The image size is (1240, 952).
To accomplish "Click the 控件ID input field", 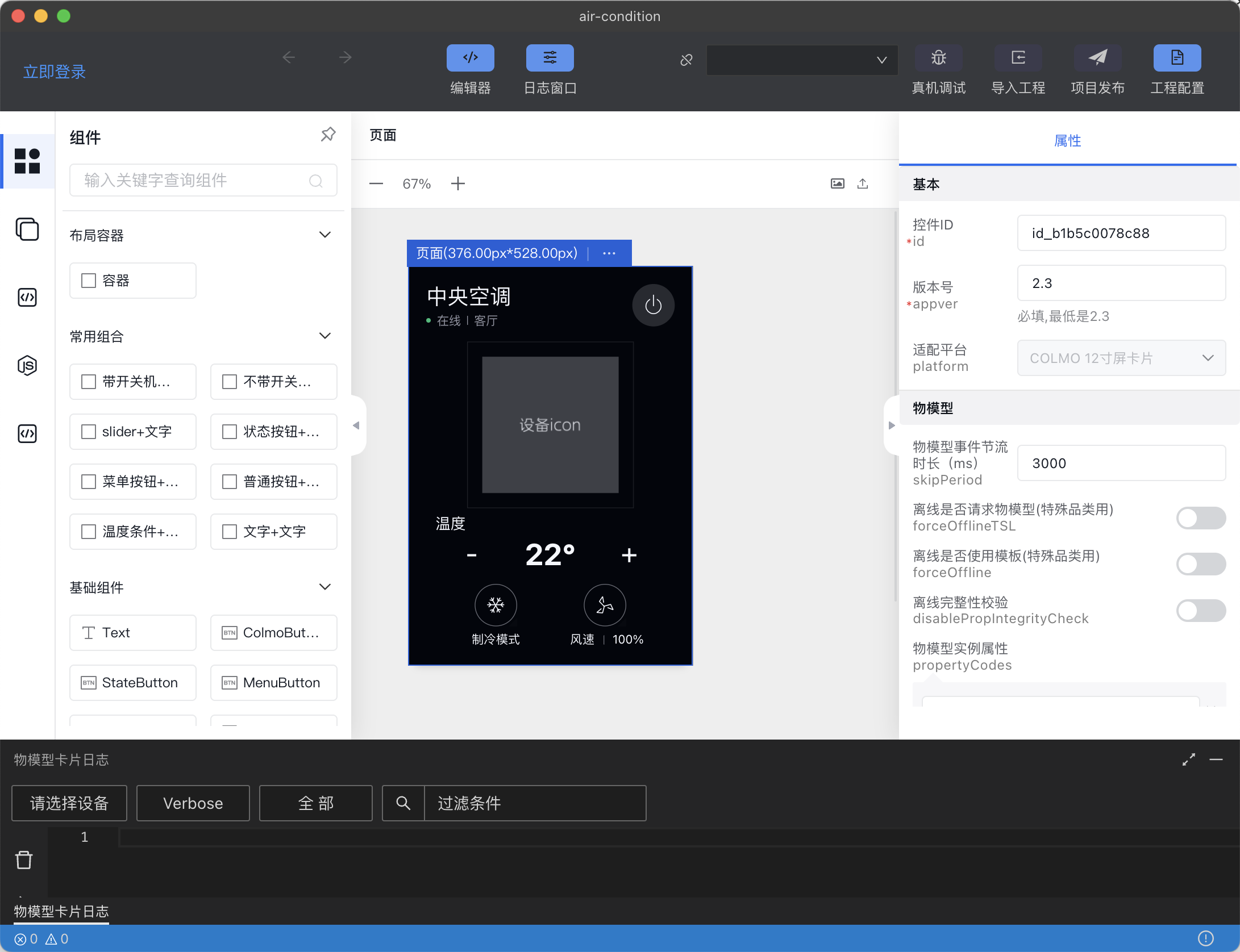I will click(1121, 233).
